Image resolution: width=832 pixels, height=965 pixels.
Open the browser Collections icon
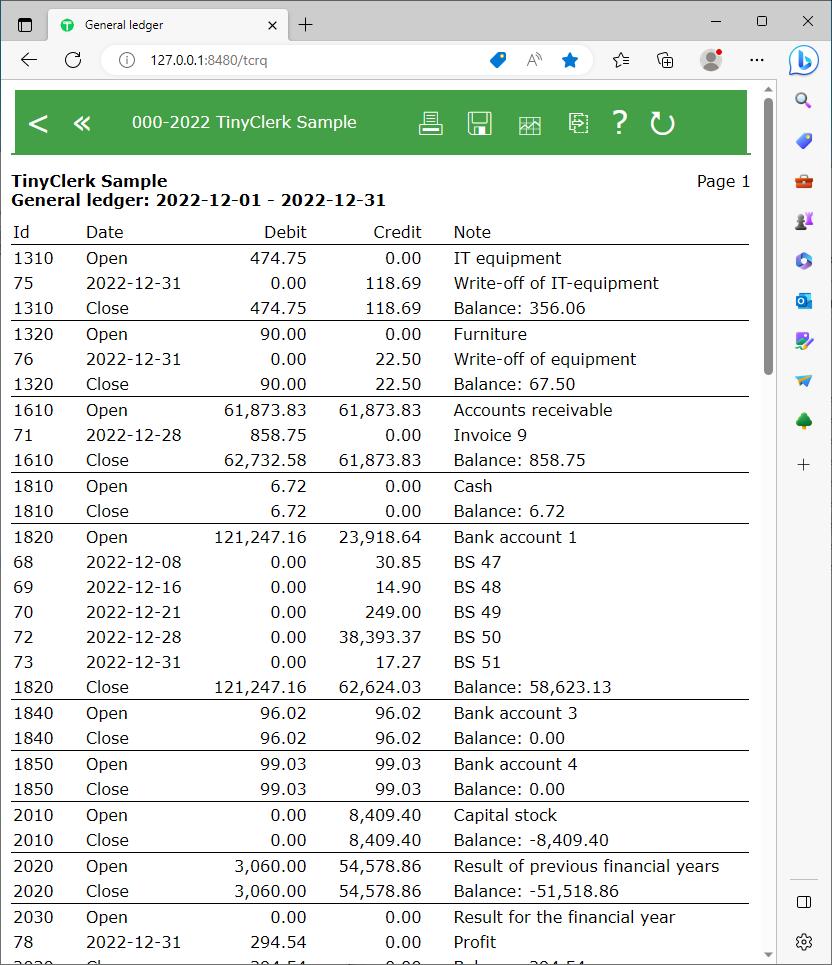(666, 60)
